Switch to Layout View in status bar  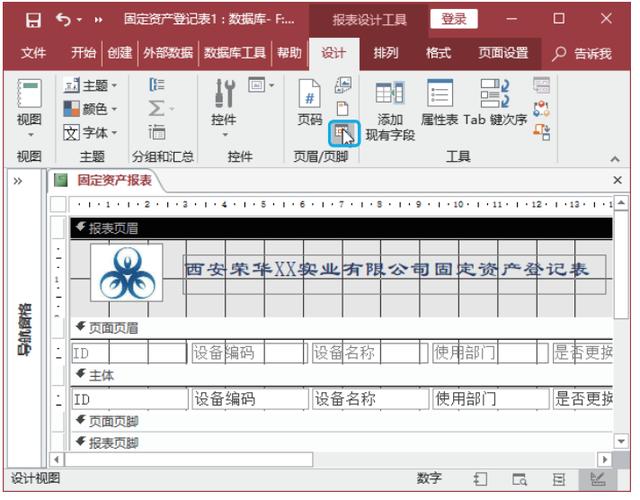pos(559,479)
